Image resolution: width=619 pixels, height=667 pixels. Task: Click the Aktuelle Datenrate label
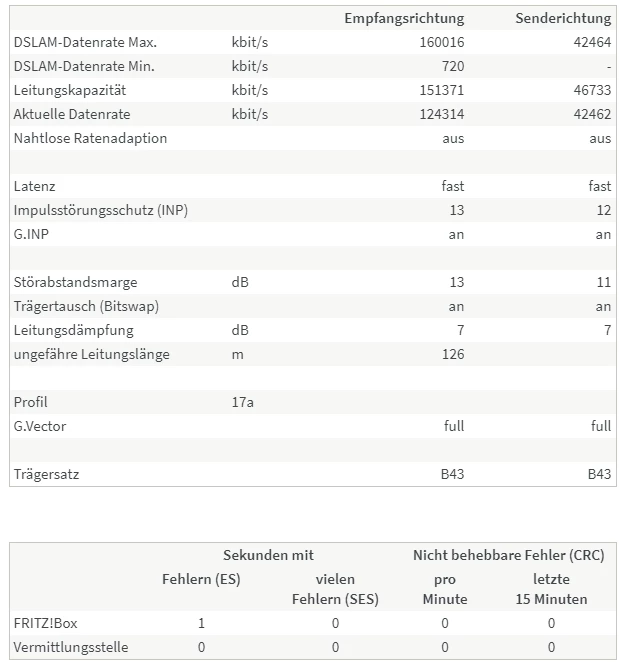coord(72,115)
